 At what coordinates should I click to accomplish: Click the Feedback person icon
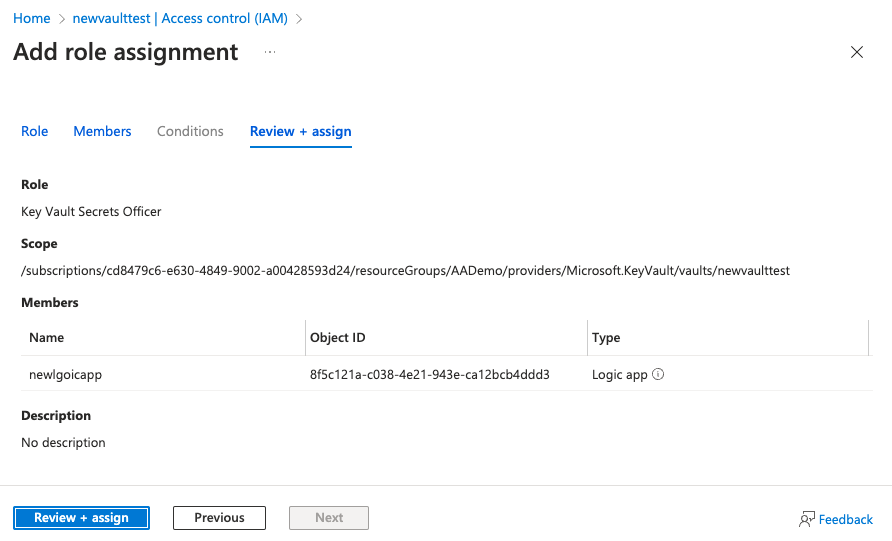pos(807,519)
